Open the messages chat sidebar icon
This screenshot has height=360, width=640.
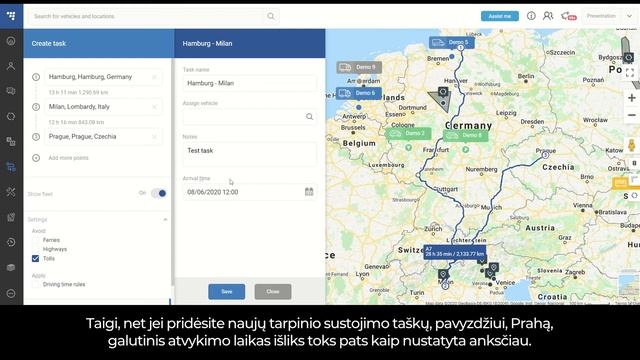[x=11, y=91]
